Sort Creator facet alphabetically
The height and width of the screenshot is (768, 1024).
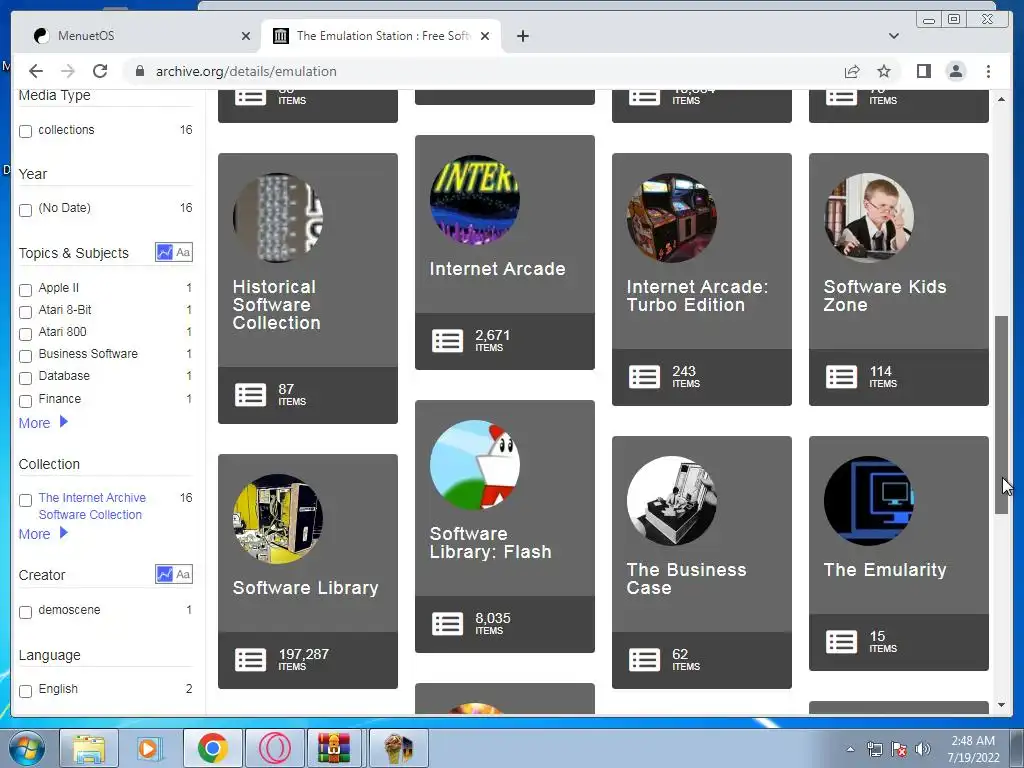point(184,574)
